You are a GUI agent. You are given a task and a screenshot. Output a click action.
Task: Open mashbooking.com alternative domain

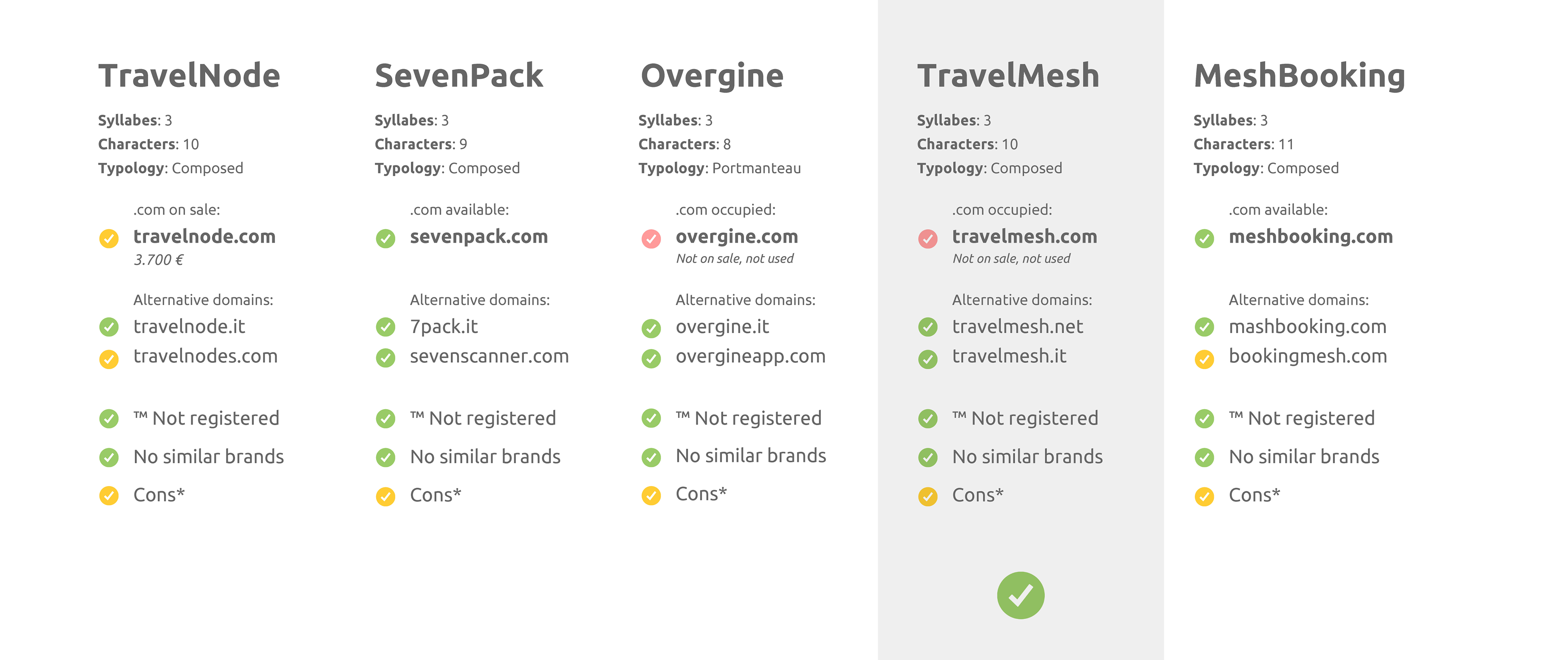1307,327
